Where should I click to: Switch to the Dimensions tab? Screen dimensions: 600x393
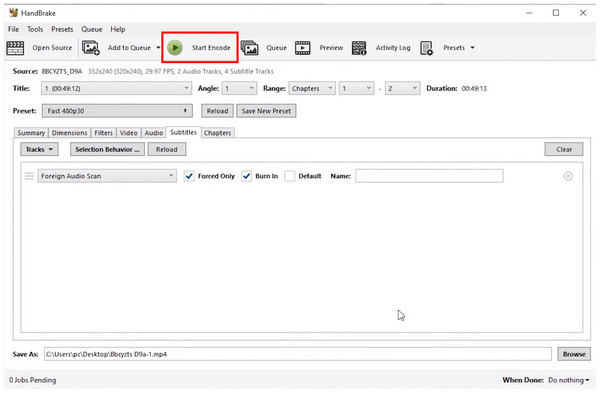(x=70, y=133)
